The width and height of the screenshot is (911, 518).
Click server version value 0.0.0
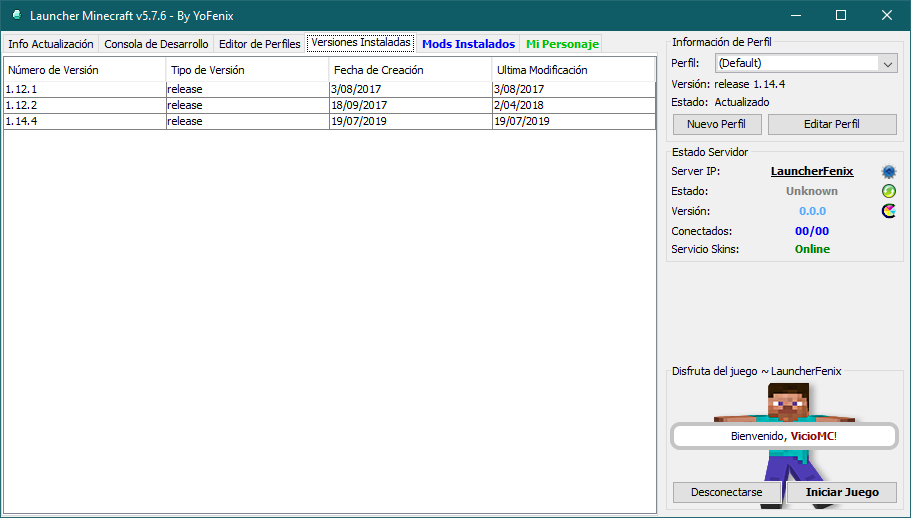point(812,211)
